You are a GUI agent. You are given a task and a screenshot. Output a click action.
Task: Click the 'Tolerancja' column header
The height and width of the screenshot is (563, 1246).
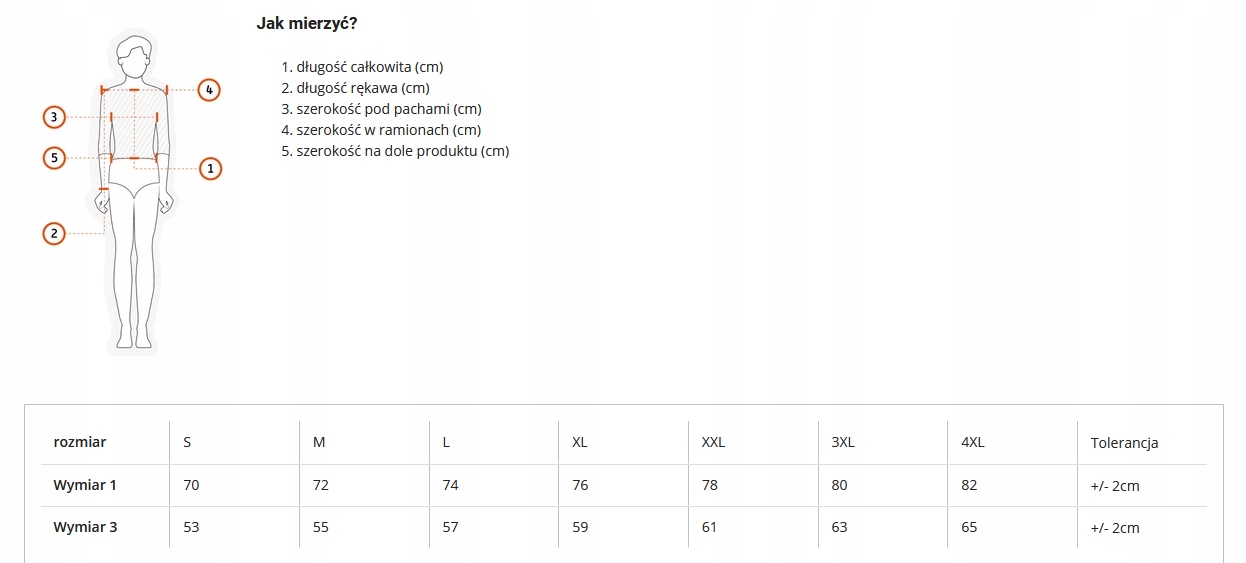point(1124,442)
